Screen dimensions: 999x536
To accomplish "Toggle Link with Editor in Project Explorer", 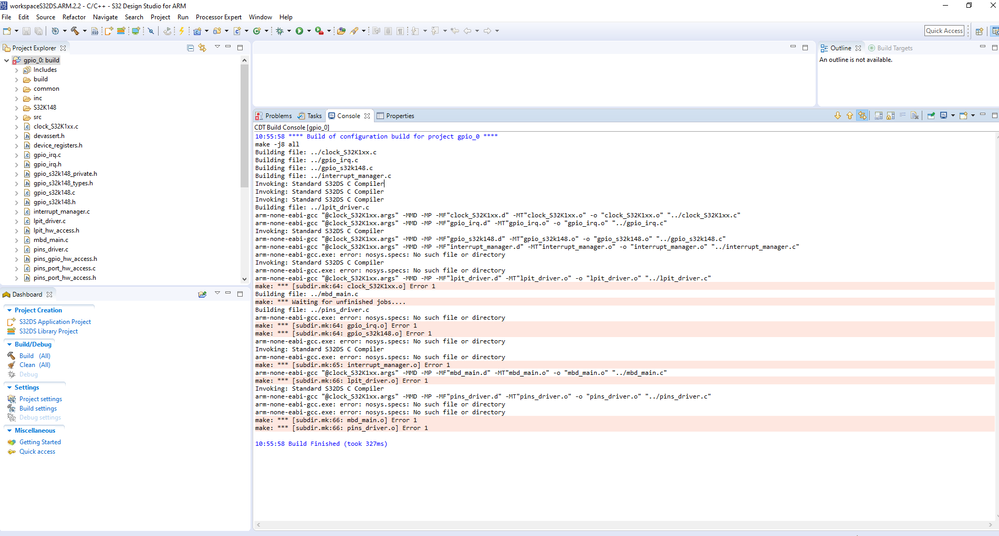I will point(203,48).
